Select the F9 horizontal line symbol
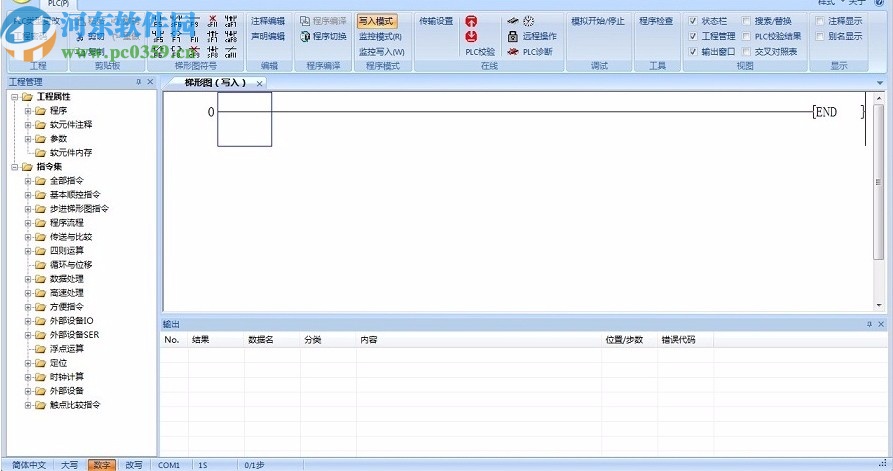 point(194,22)
